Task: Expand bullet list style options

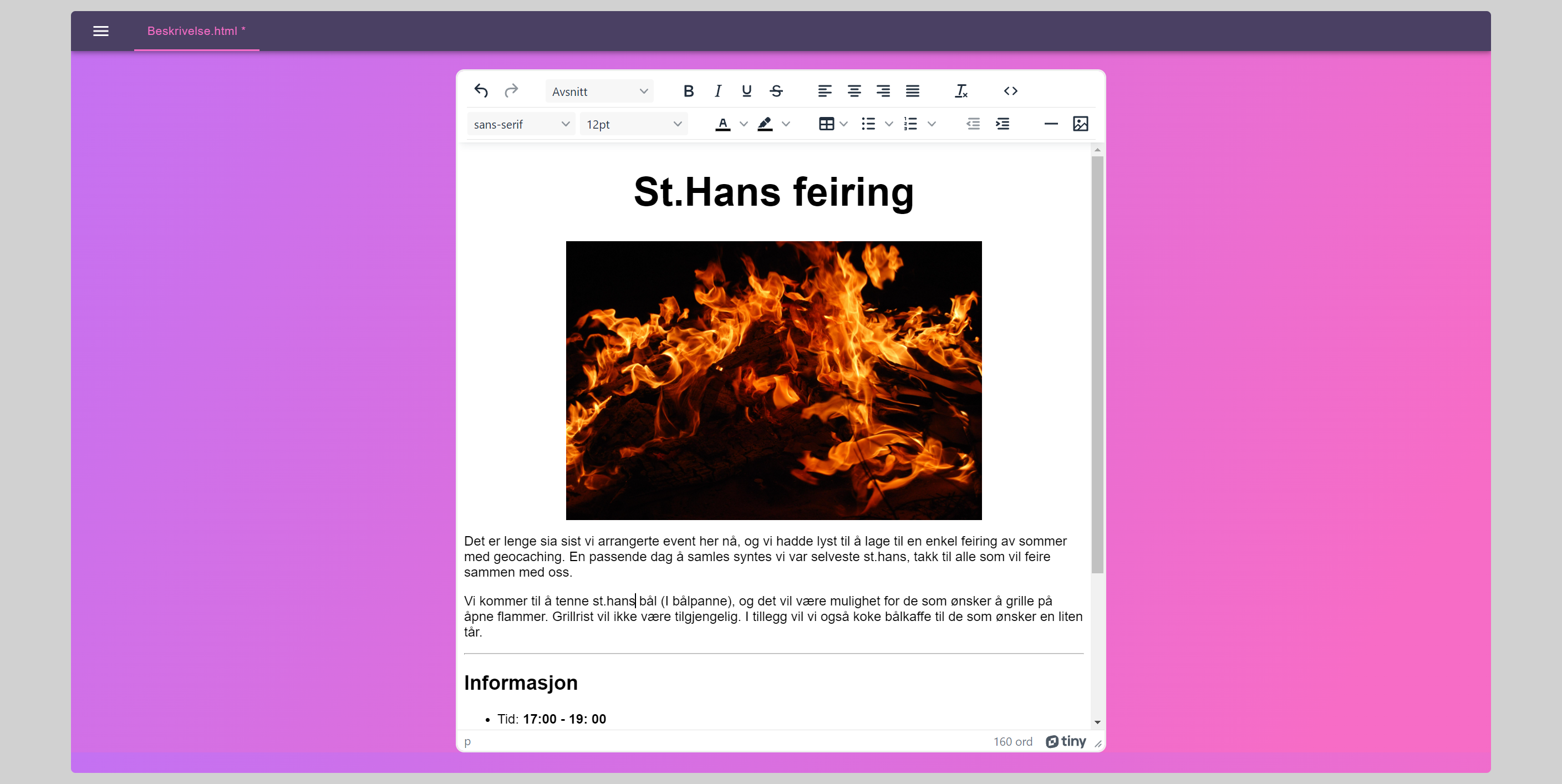Action: click(x=889, y=124)
